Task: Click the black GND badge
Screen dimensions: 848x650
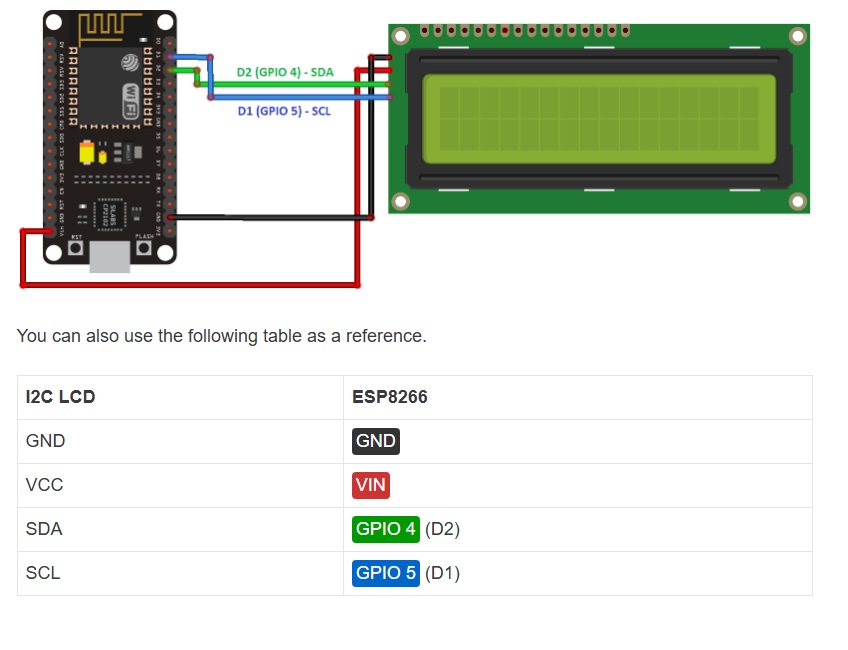Action: pyautogui.click(x=376, y=441)
